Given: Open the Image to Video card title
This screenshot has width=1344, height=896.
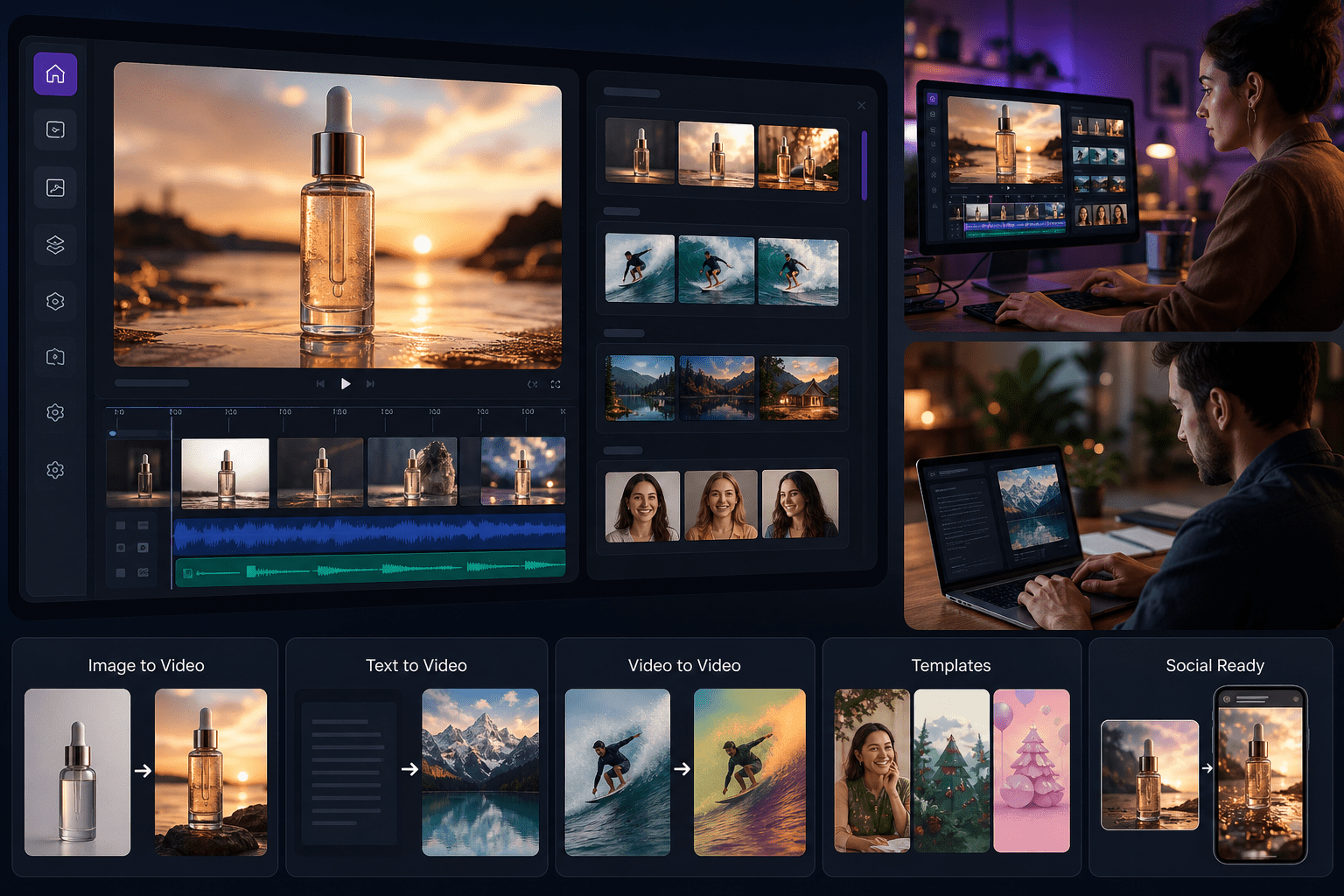Looking at the screenshot, I should click(x=146, y=666).
